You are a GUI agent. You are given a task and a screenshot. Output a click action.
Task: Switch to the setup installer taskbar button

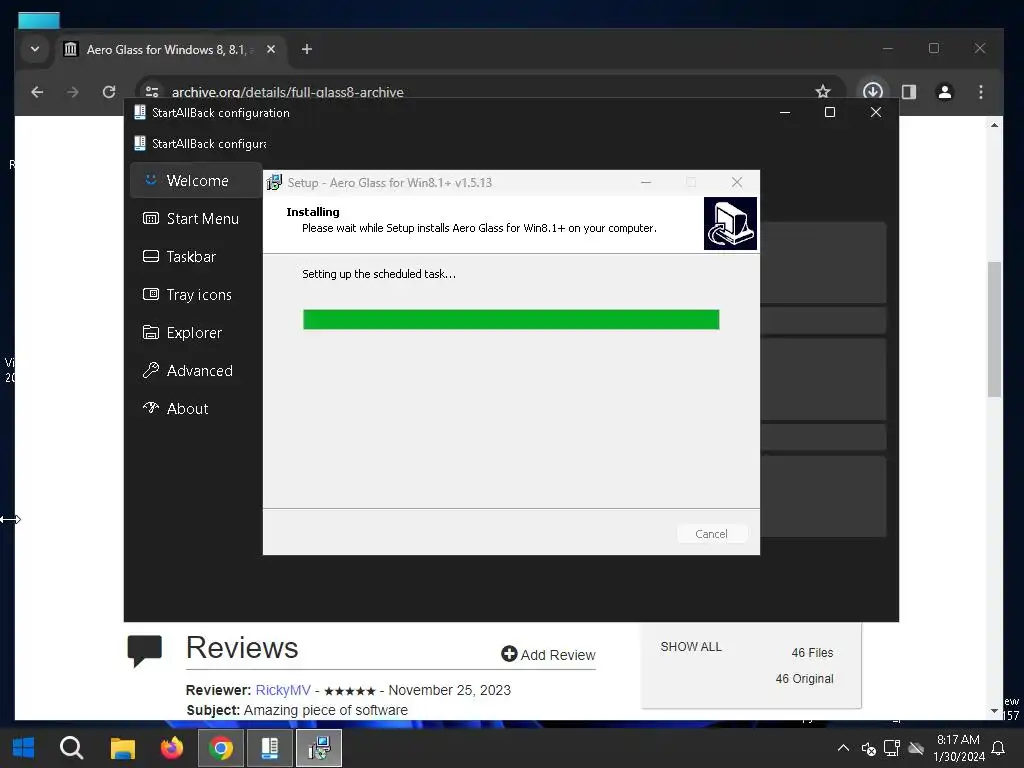(x=319, y=748)
